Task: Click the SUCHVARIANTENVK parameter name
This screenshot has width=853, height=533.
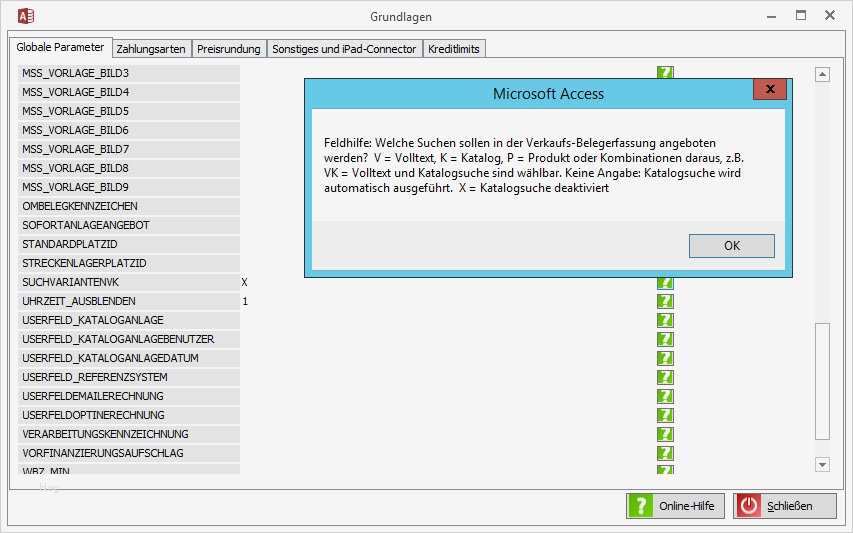Action: pos(129,282)
